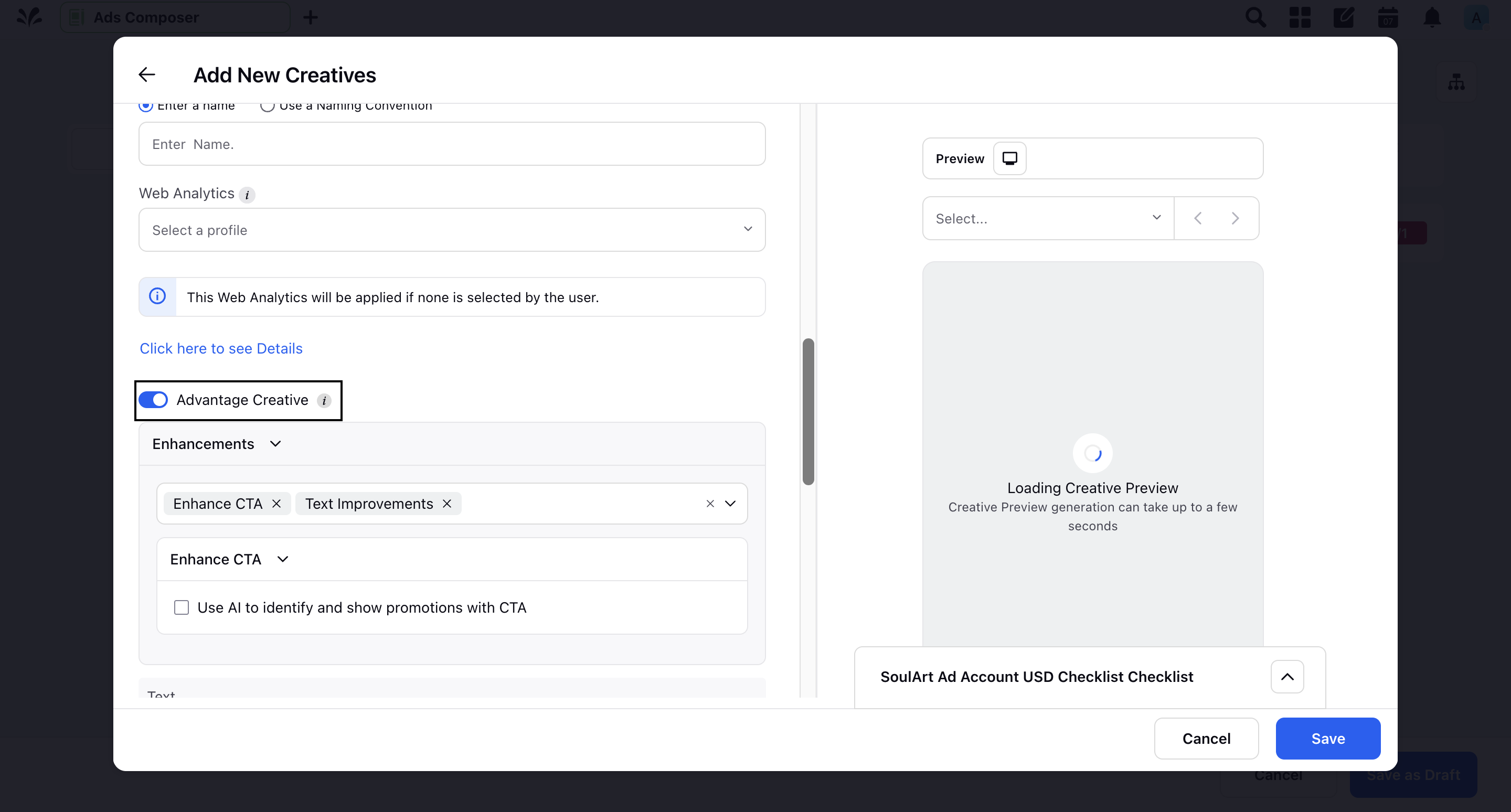
Task: Click the Web Analytics label
Action: [x=187, y=194]
